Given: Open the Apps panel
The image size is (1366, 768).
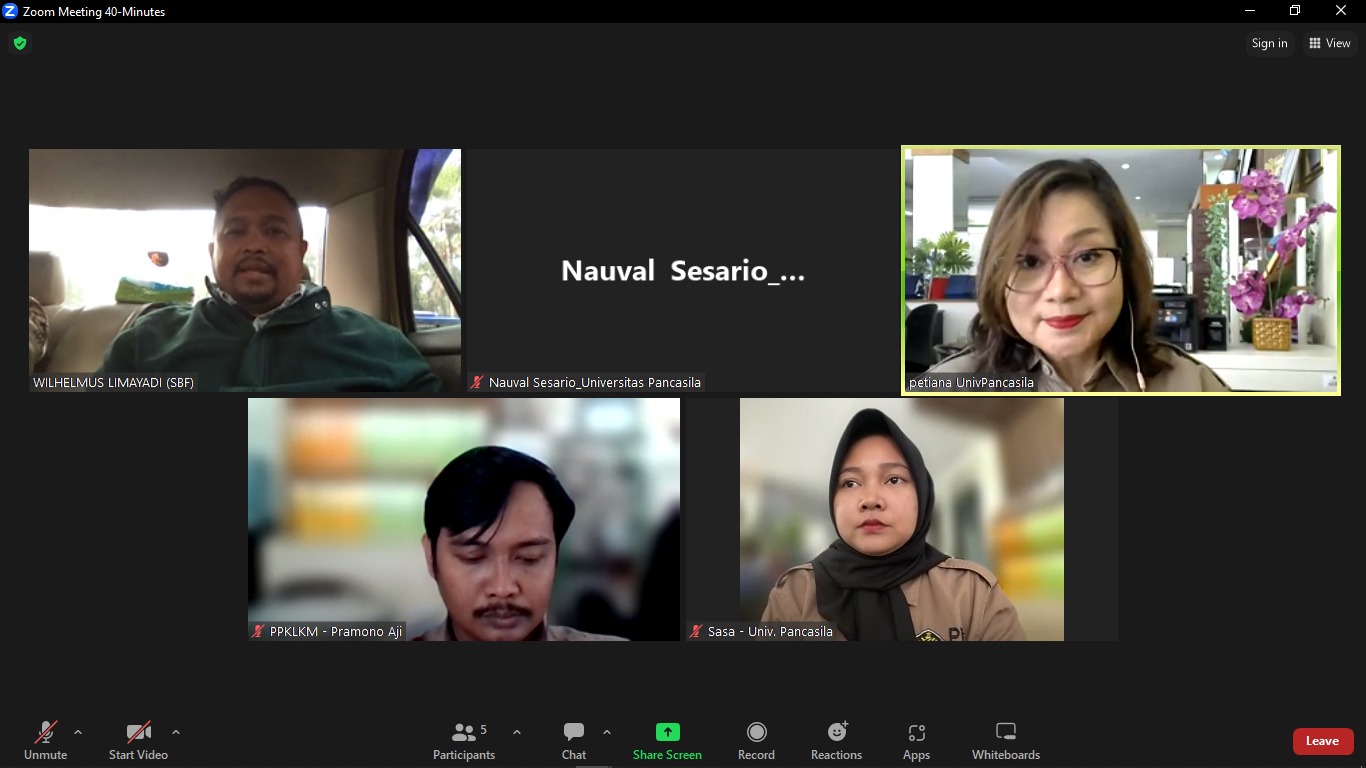Looking at the screenshot, I should (x=916, y=741).
